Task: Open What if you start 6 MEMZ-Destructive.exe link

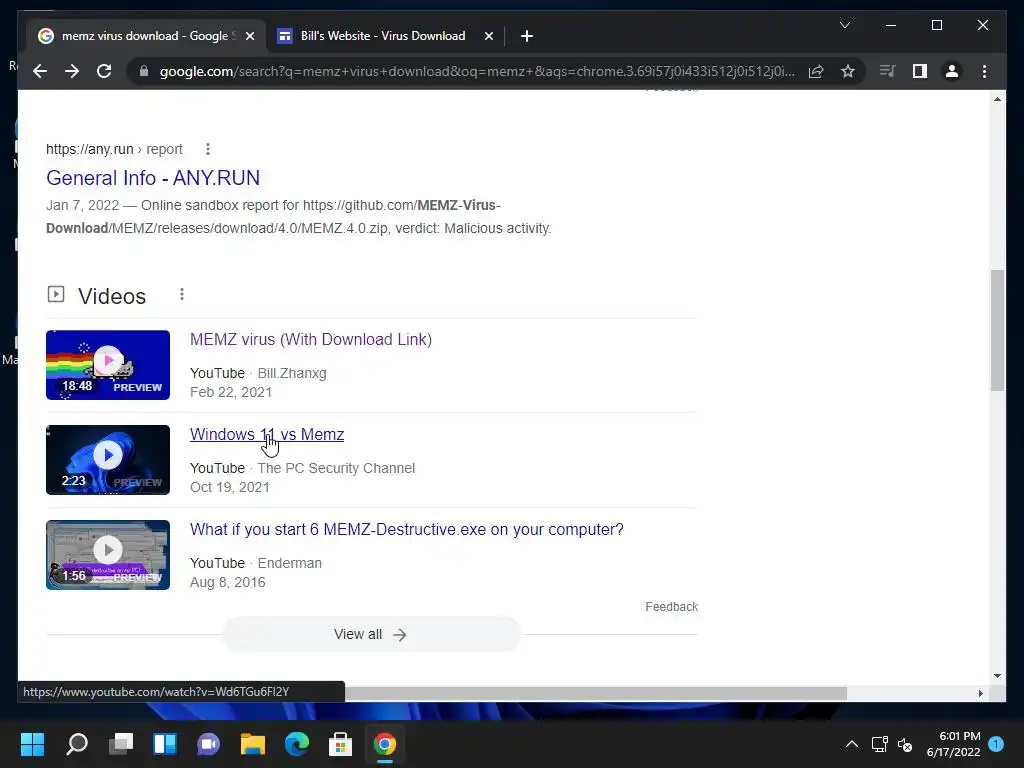Action: click(x=406, y=529)
